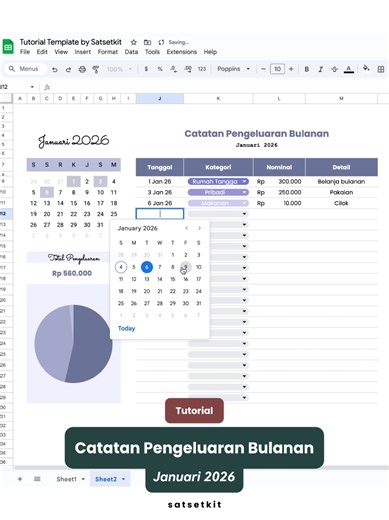Open the Extensions menu
The height and width of the screenshot is (520, 389).
[182, 52]
